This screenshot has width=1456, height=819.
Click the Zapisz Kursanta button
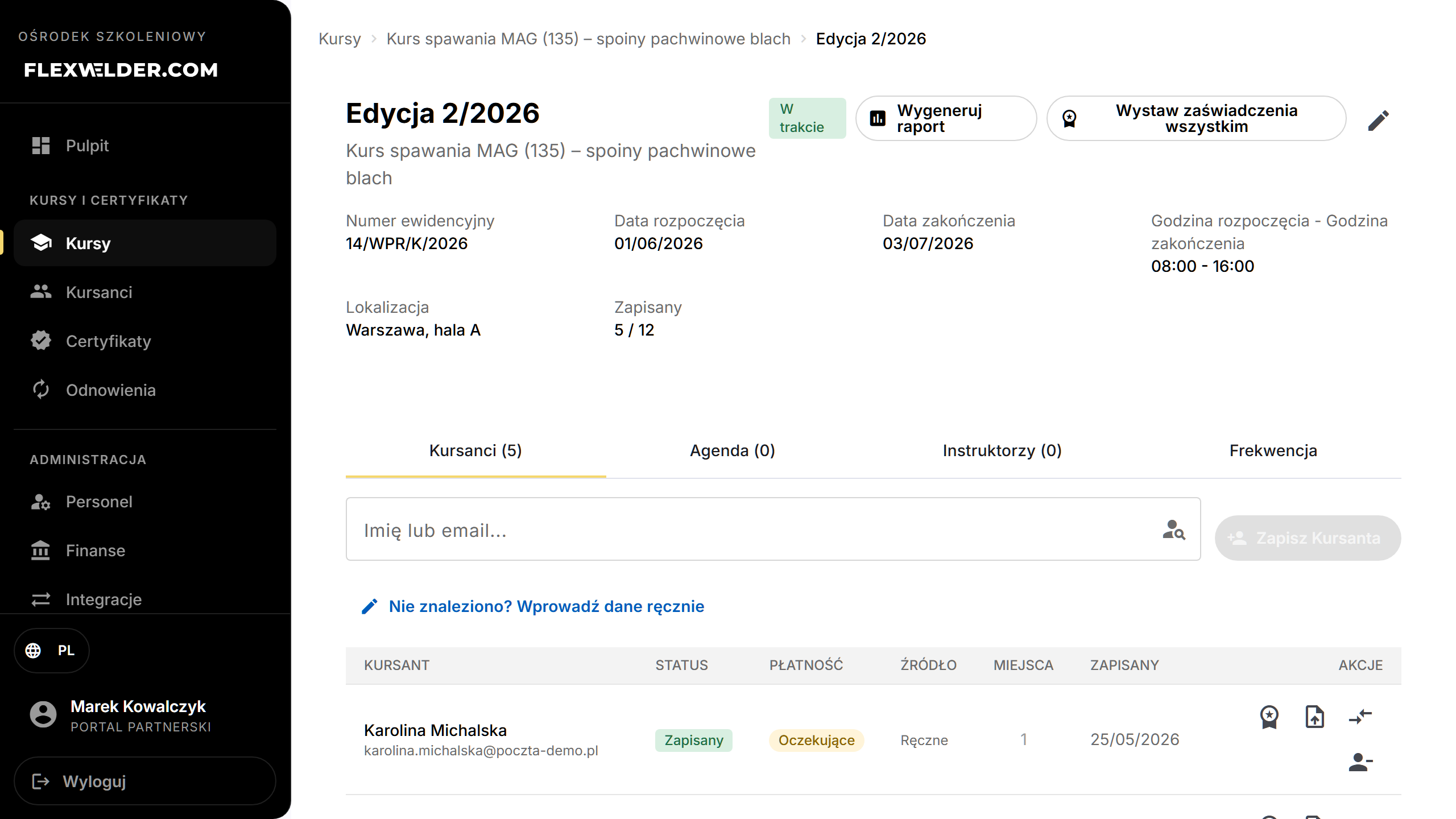pos(1308,538)
